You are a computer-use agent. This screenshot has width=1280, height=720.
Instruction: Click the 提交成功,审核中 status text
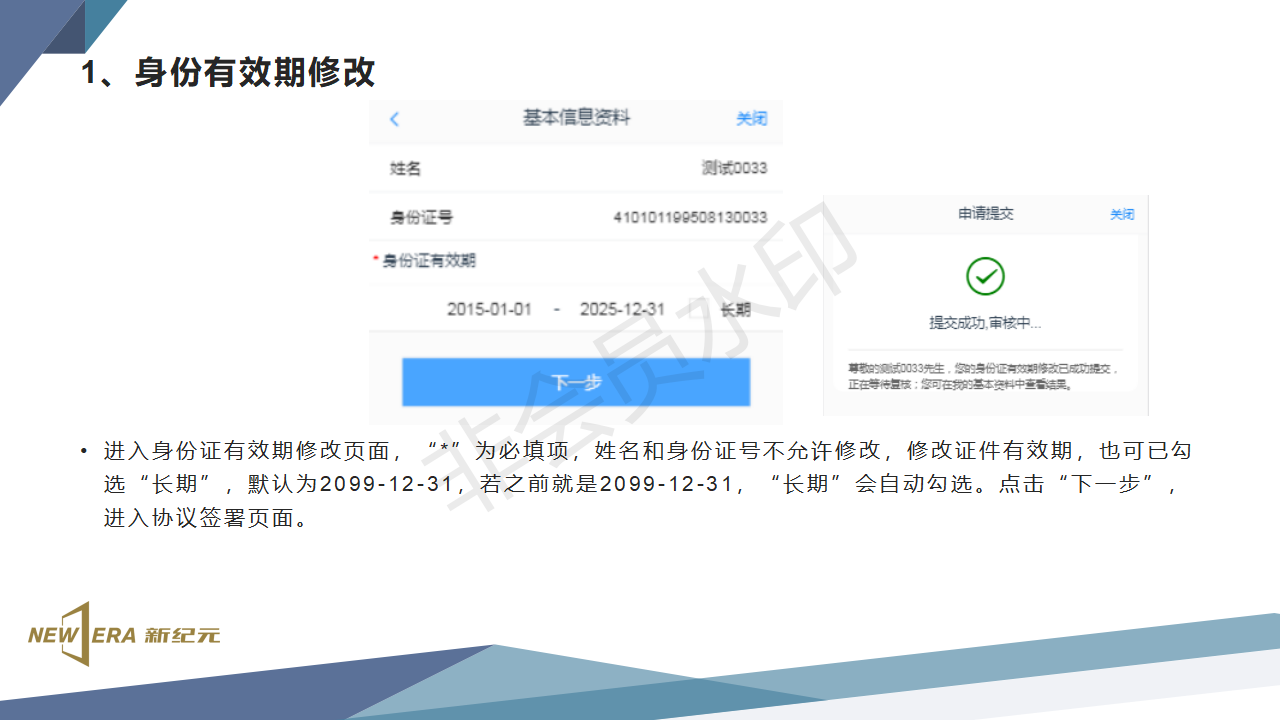[985, 323]
